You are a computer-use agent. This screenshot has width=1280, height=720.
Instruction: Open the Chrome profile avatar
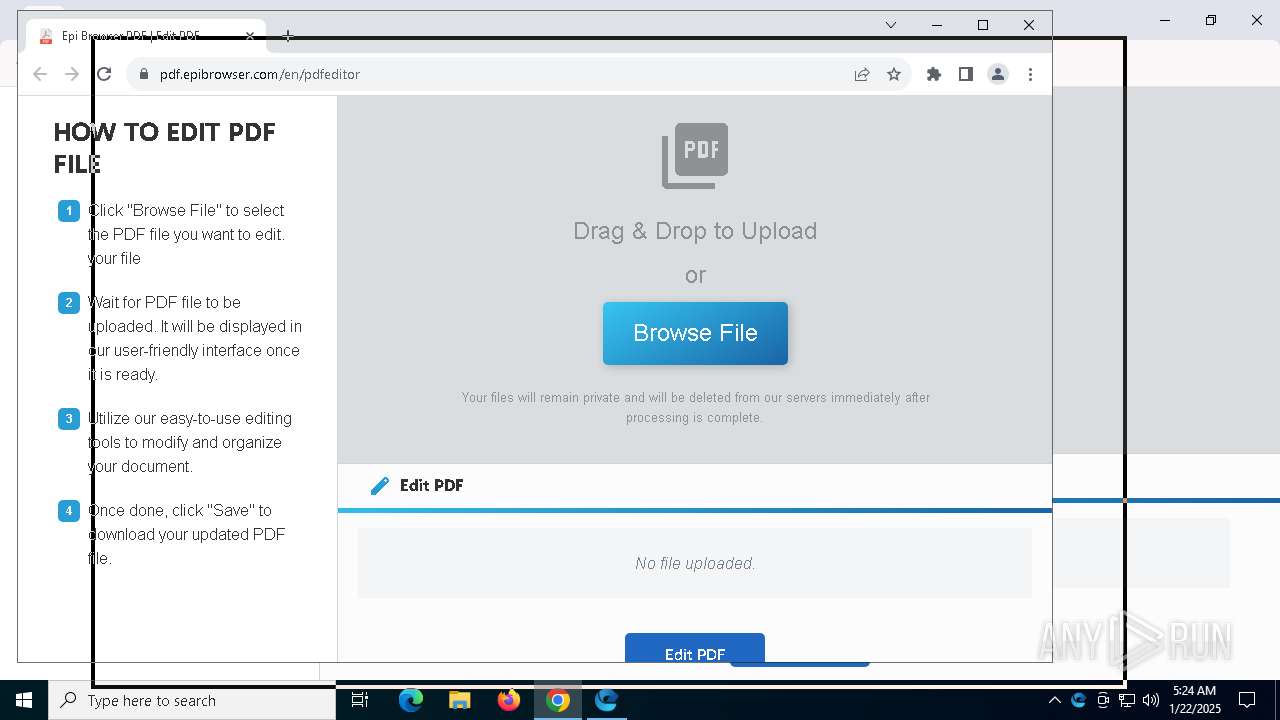click(998, 74)
